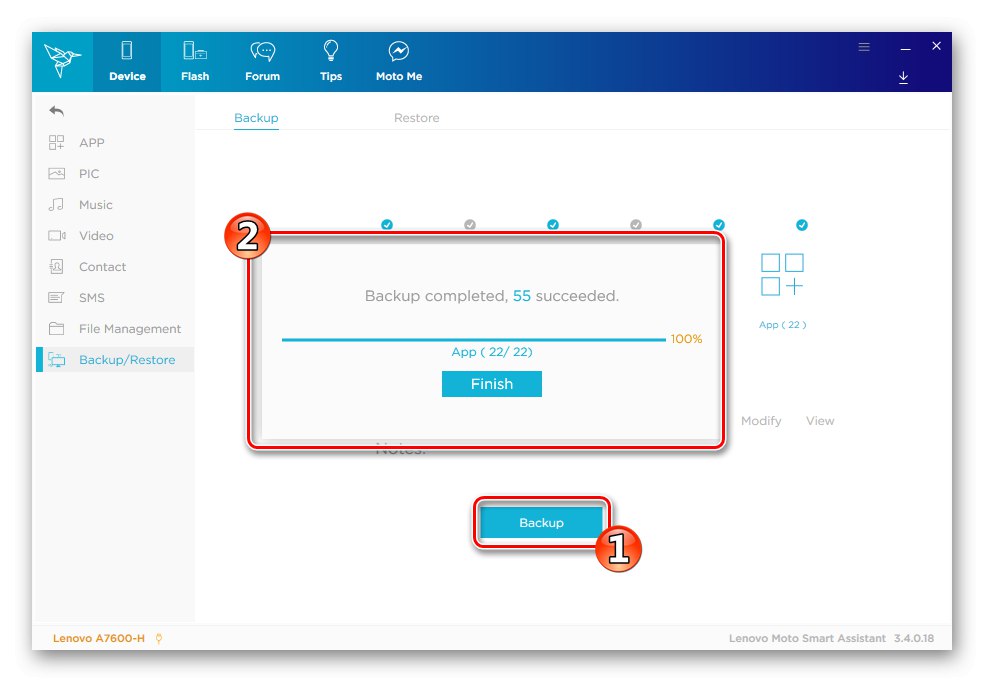Click the App ( 22 ) label
The image size is (984, 682).
783,324
